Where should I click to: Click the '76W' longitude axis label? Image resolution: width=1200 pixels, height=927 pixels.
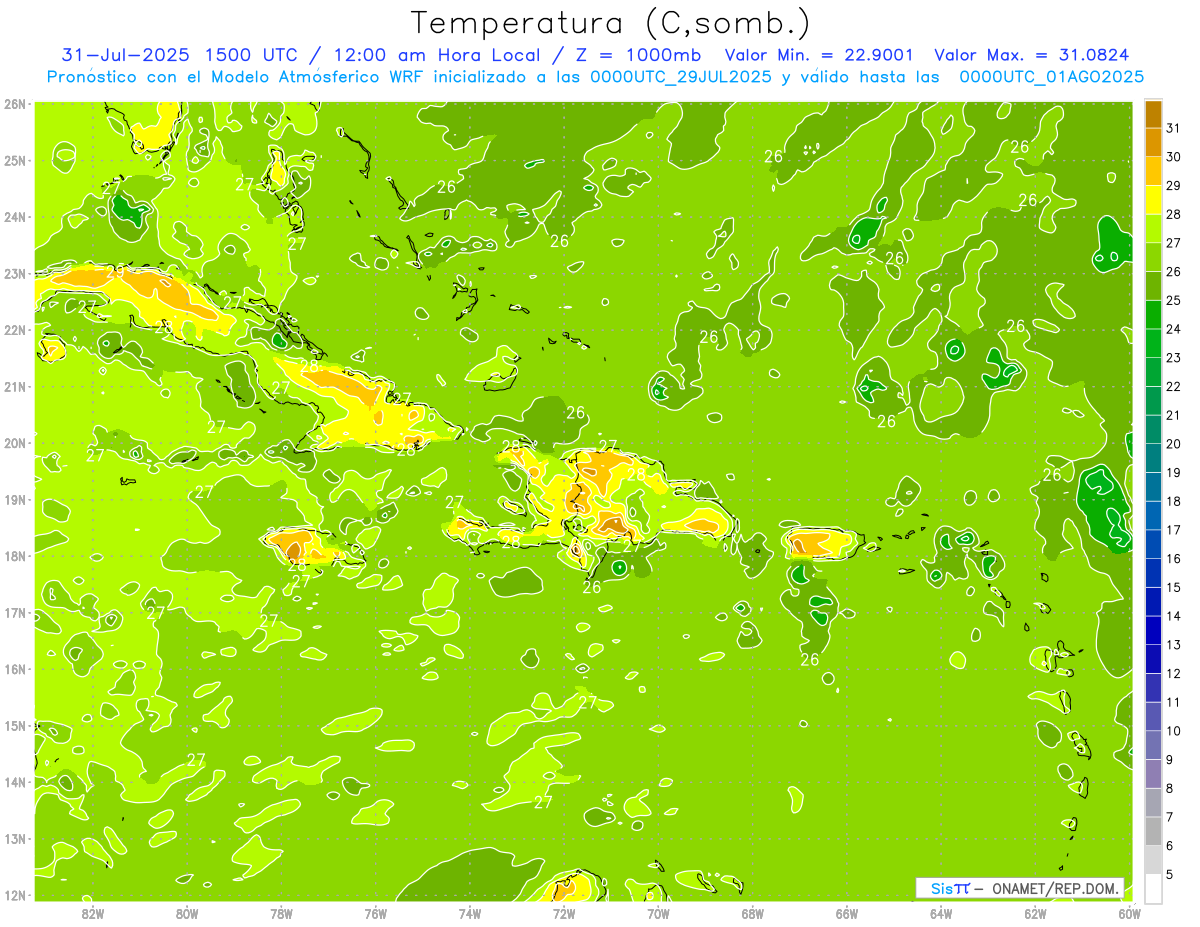point(375,913)
